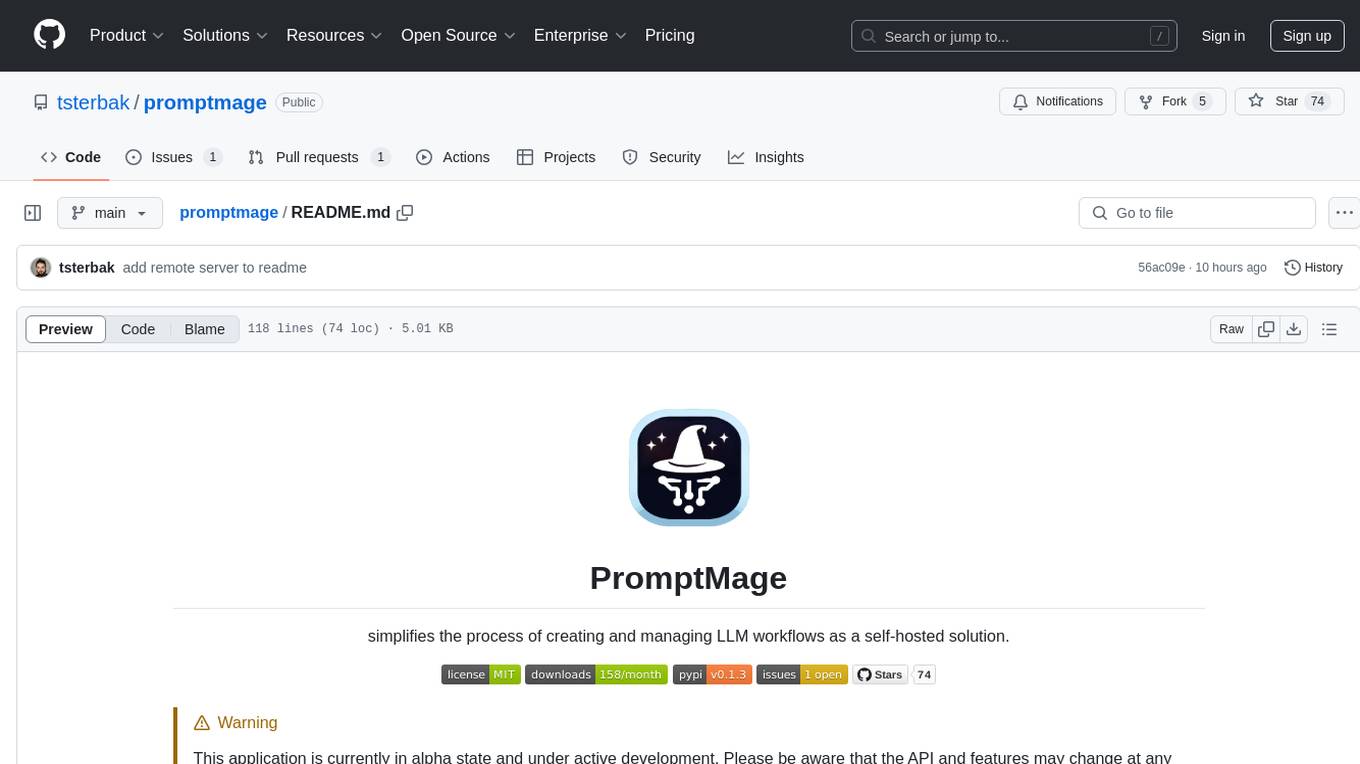
Task: Click the 74 stars count badge in README
Action: tap(924, 675)
